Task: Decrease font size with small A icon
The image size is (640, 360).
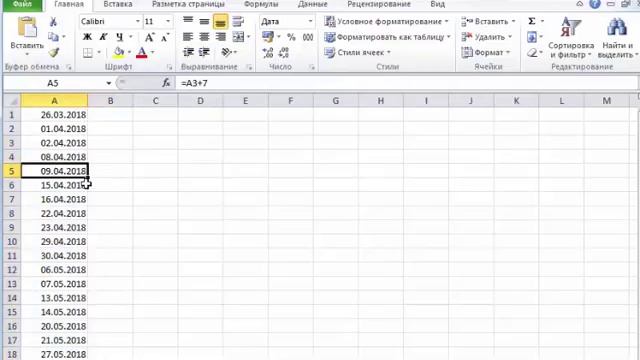Action: 165,37
